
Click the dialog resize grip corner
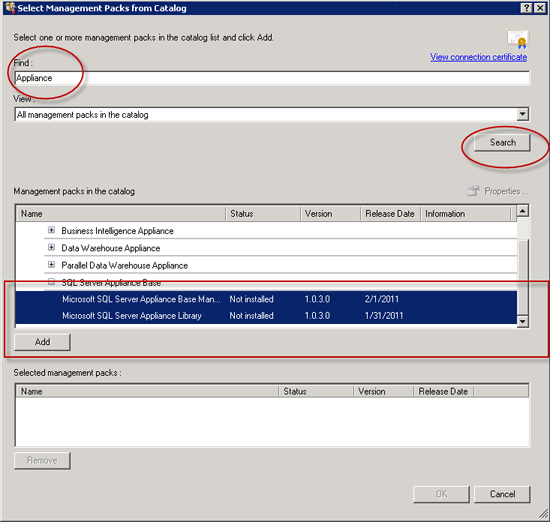[x=544, y=514]
